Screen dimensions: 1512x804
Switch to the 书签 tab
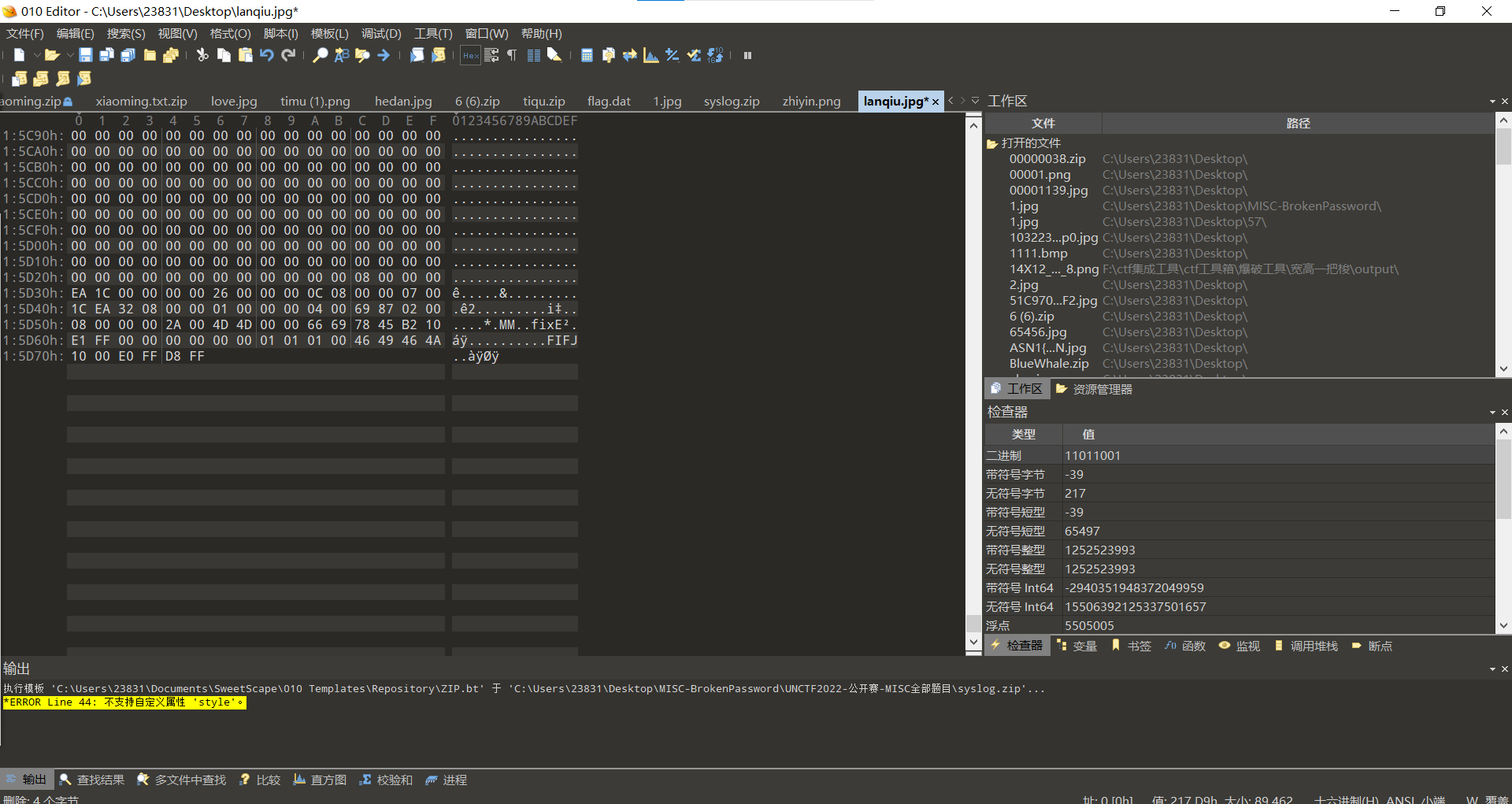coord(1131,646)
